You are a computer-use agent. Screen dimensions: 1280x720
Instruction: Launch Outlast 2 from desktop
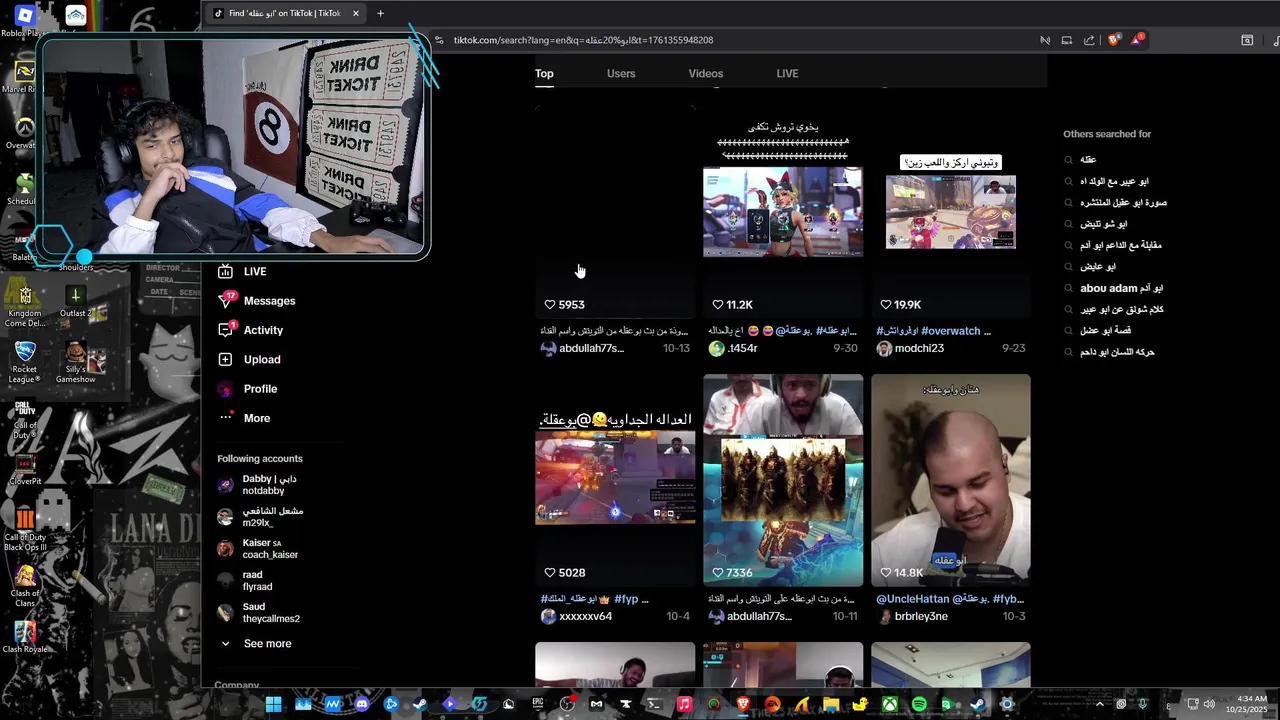(75, 301)
